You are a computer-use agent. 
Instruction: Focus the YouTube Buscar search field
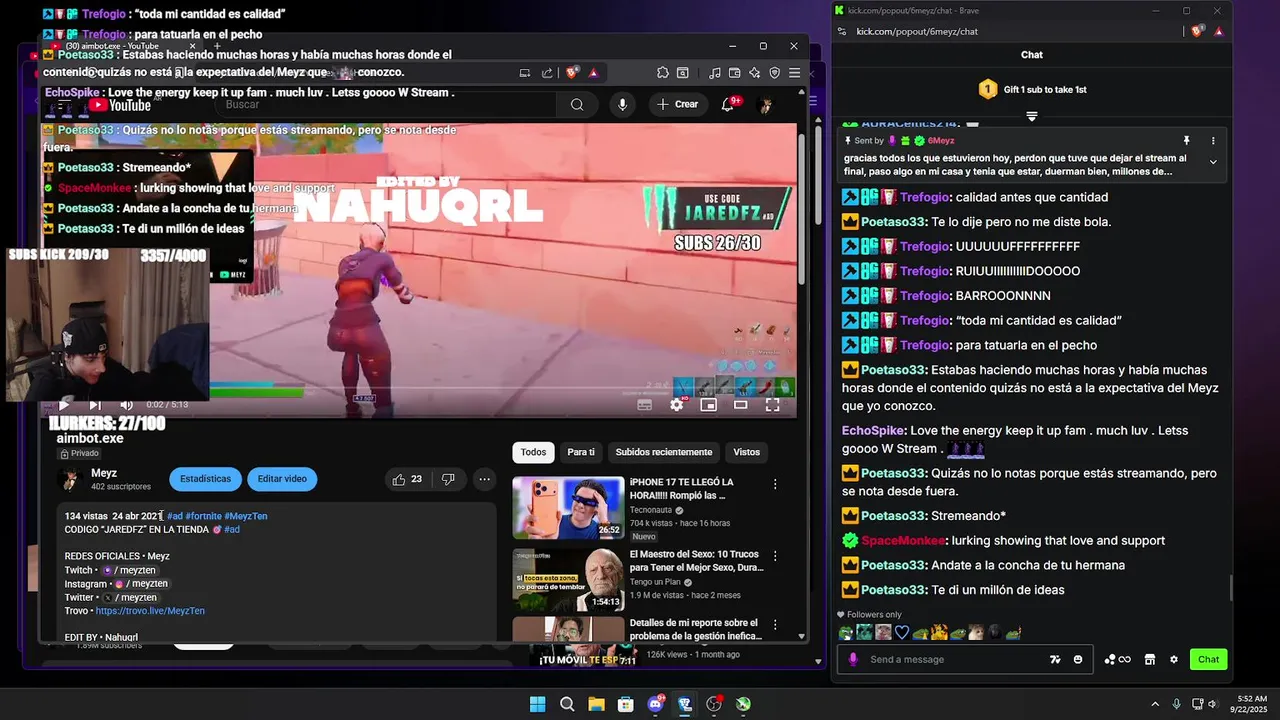385,104
